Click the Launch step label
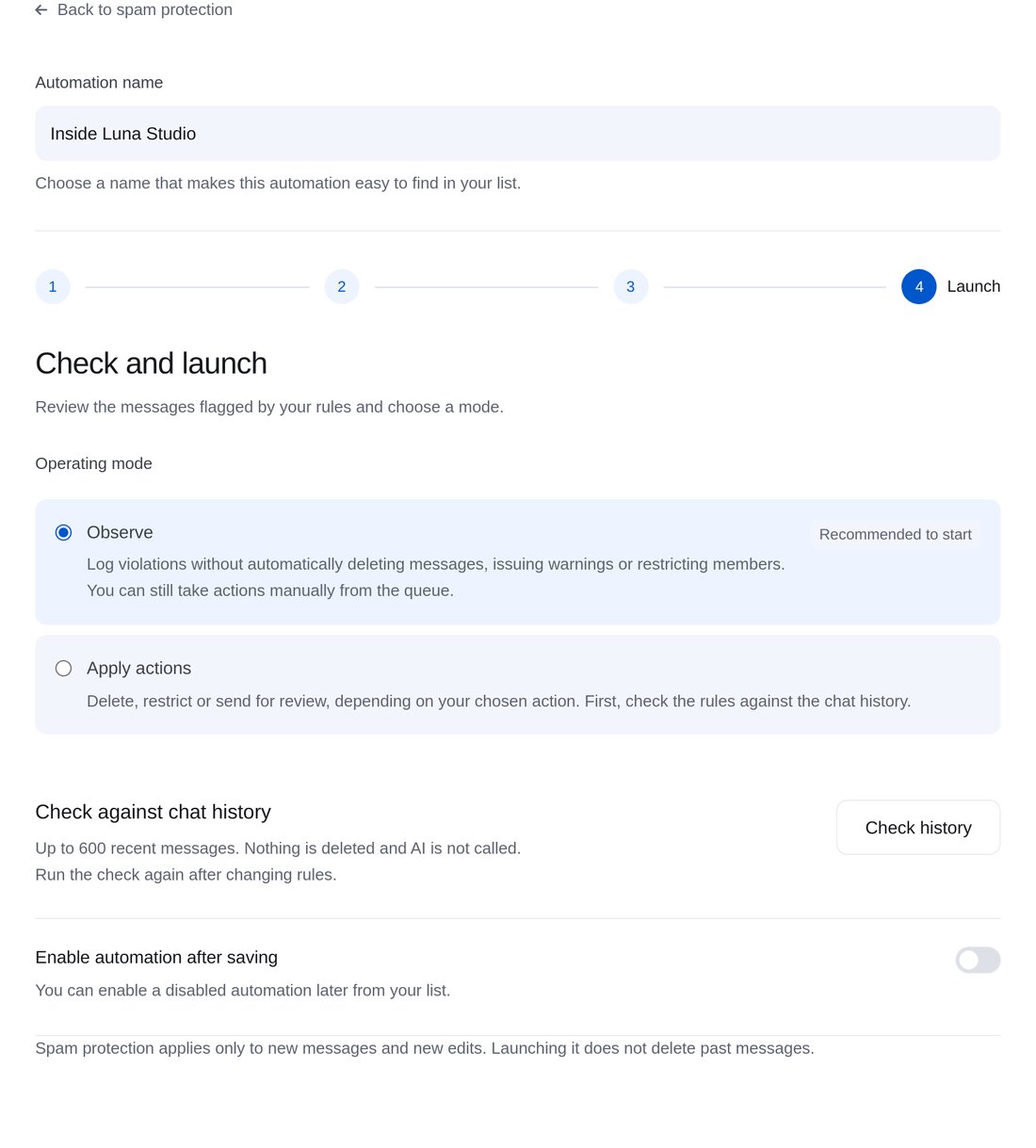Image resolution: width=1036 pixels, height=1148 pixels. (974, 286)
